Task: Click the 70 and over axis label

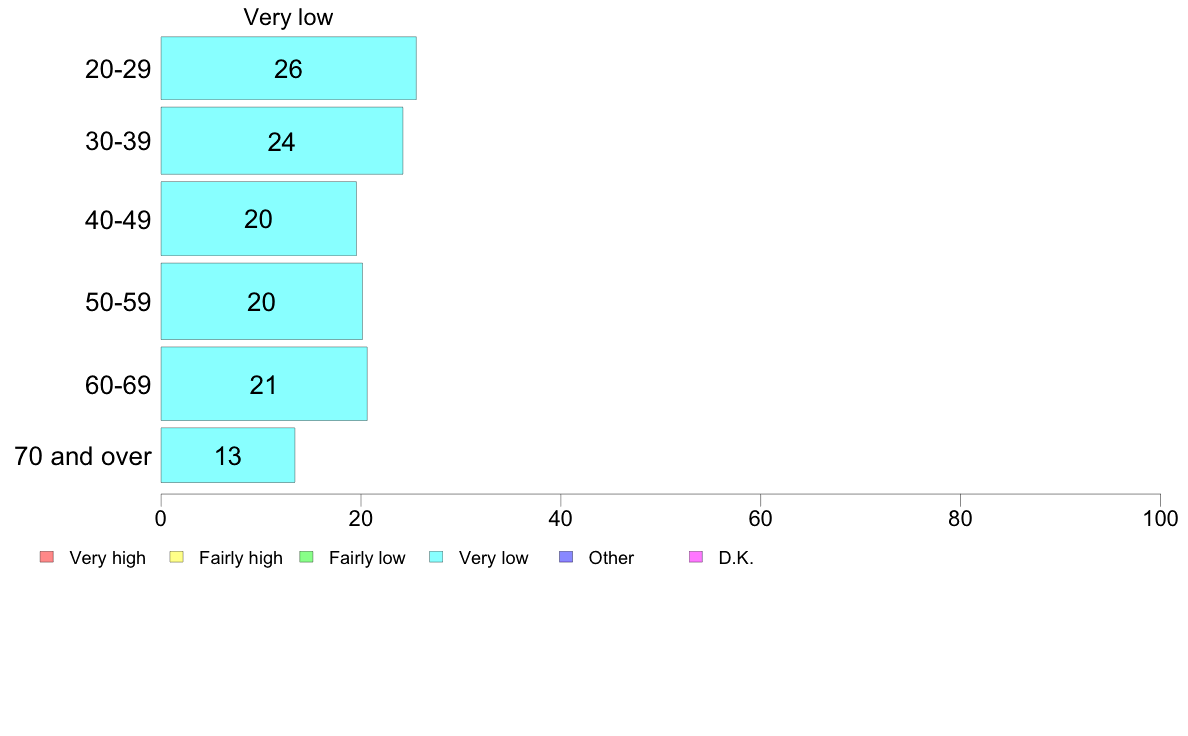Action: click(x=83, y=456)
